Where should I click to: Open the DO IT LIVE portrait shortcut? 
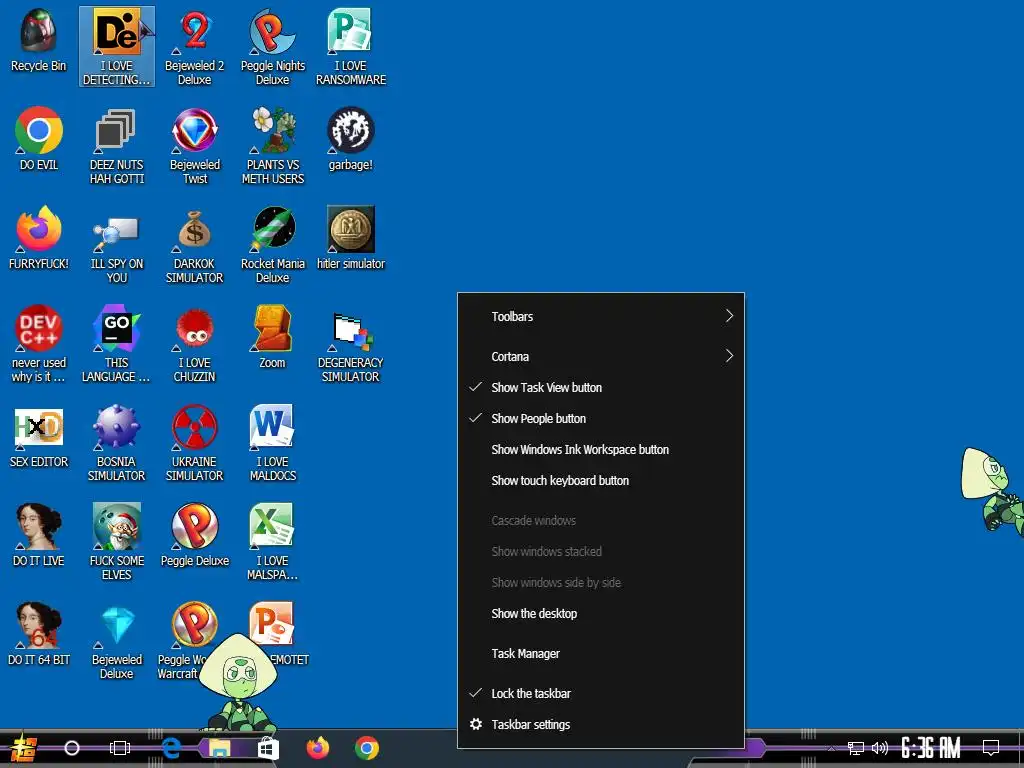[39, 535]
